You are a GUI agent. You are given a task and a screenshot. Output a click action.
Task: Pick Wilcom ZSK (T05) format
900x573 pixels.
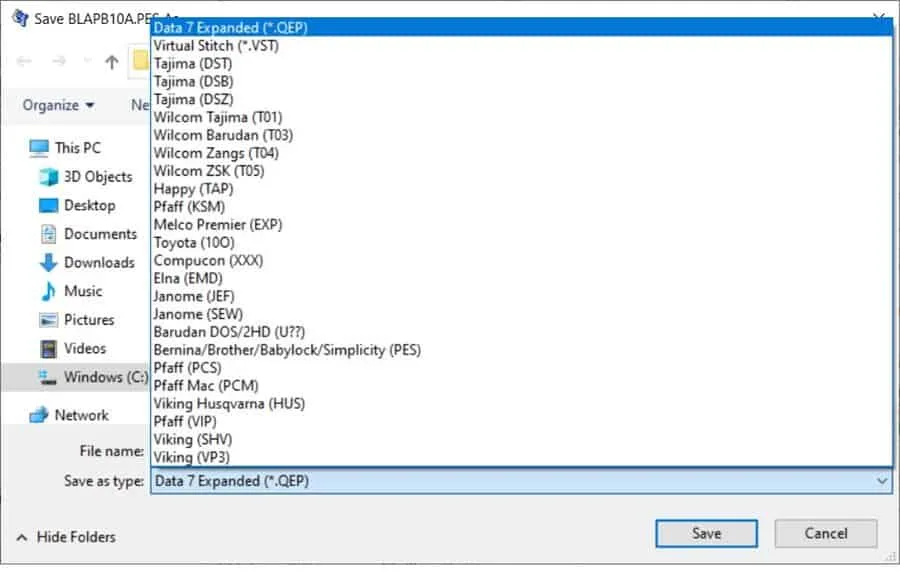[x=521, y=171]
